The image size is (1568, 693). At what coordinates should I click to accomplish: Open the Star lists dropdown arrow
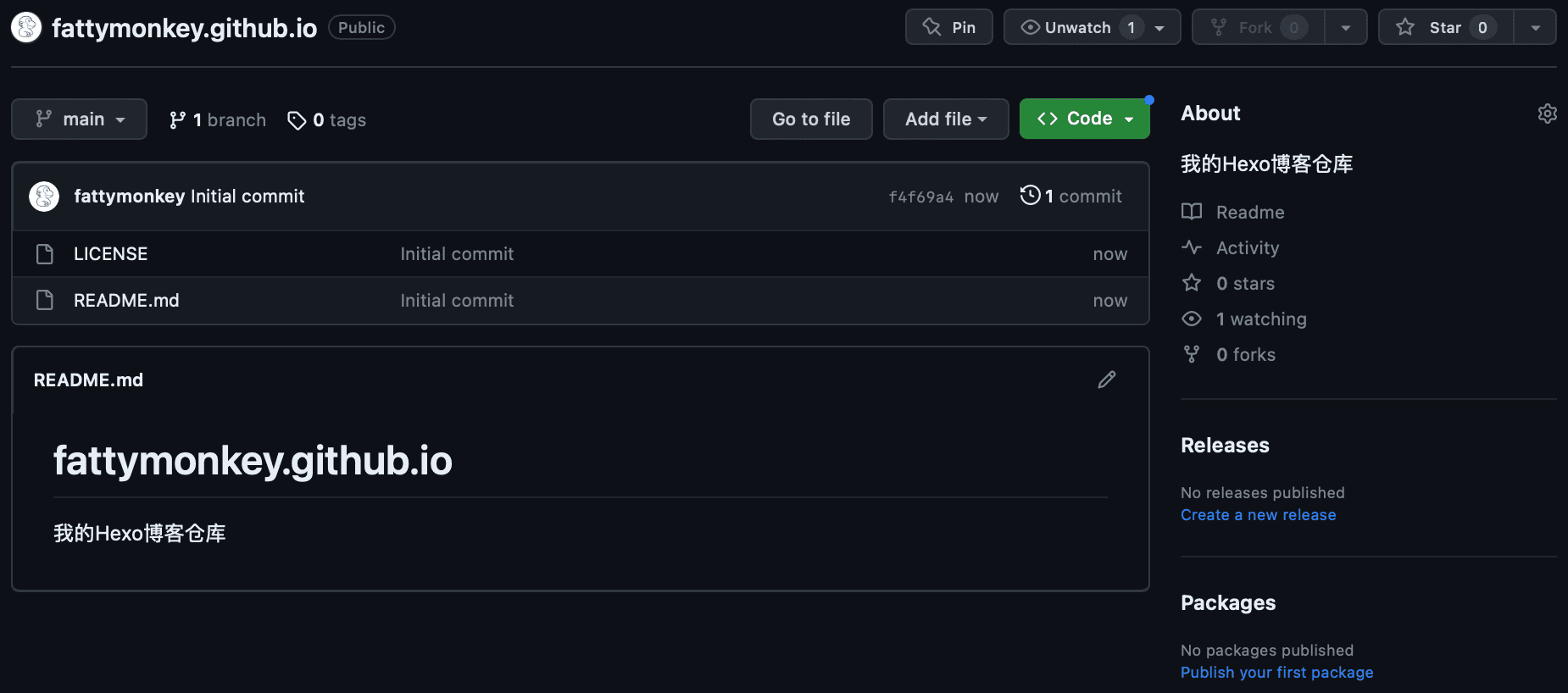(1535, 27)
